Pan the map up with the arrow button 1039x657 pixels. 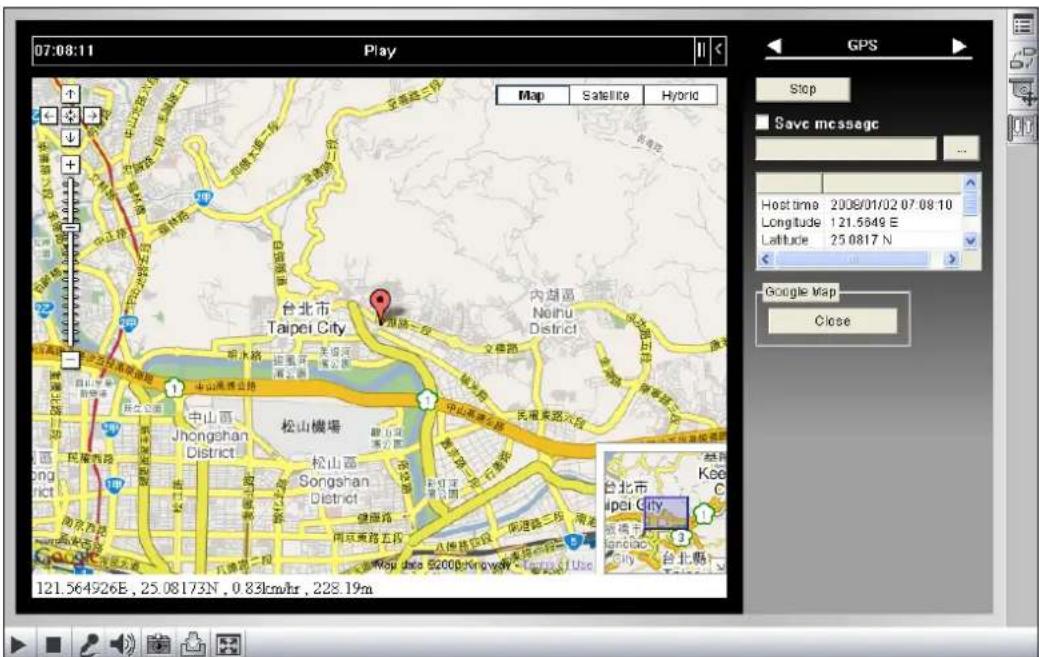coord(70,94)
